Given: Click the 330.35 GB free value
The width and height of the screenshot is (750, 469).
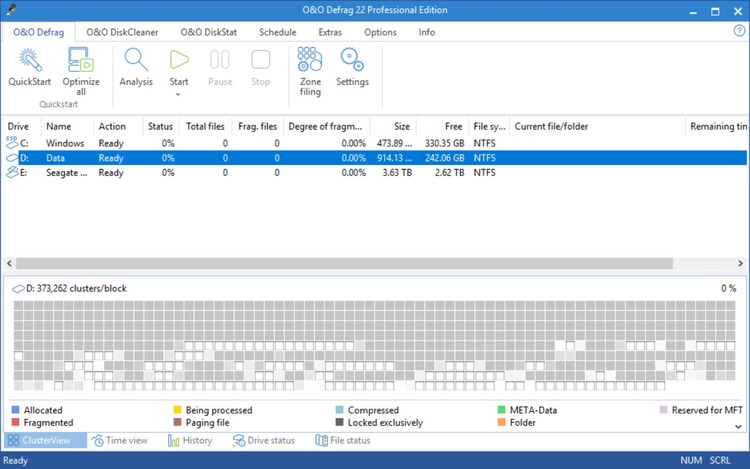Looking at the screenshot, I should point(444,143).
